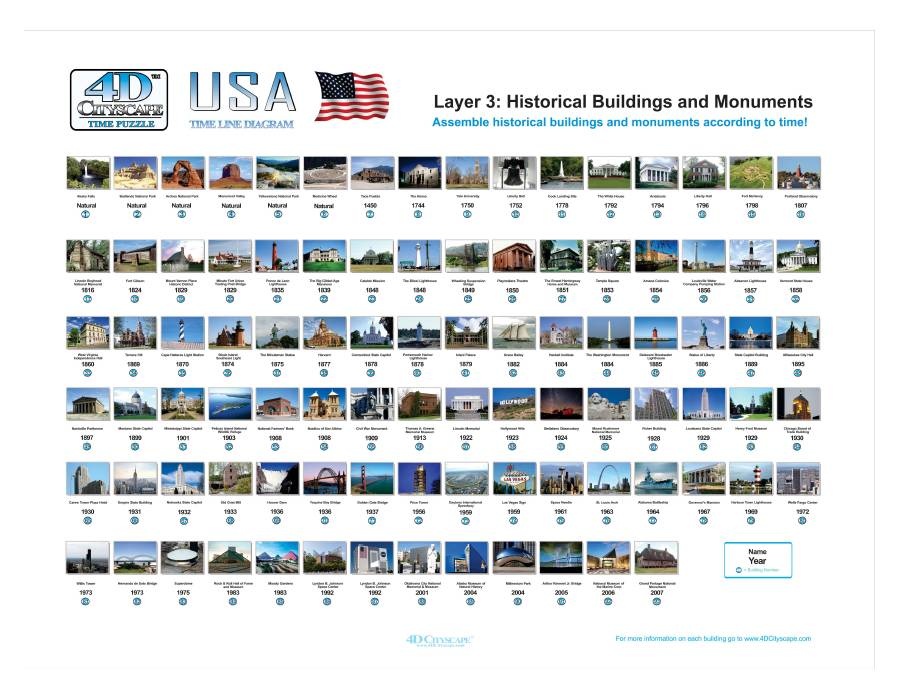The height and width of the screenshot is (700, 900).
Task: Open the Golden Gate Bridge thumbnail
Action: tap(372, 479)
